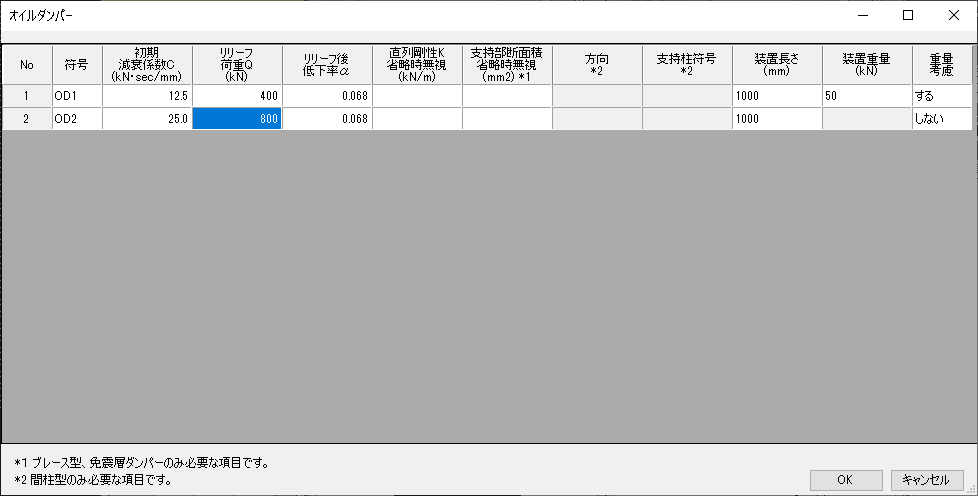Click the 直列剛性K column header
The image size is (978, 496).
(x=417, y=65)
